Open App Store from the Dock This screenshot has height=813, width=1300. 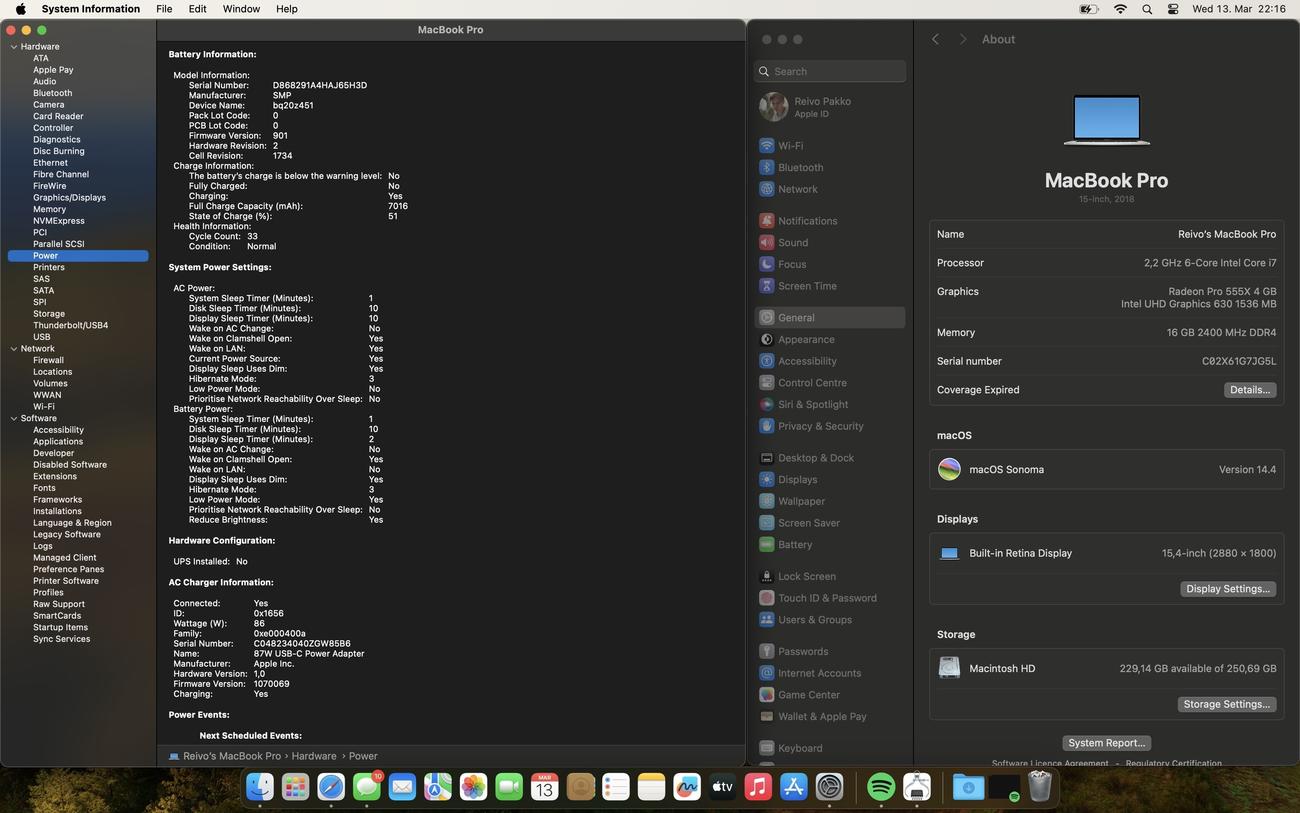coord(793,788)
